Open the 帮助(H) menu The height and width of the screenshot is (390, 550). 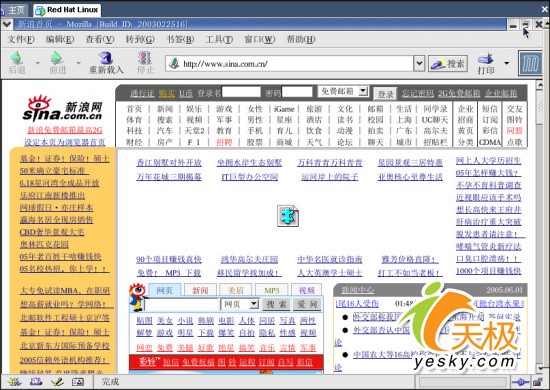(x=301, y=39)
